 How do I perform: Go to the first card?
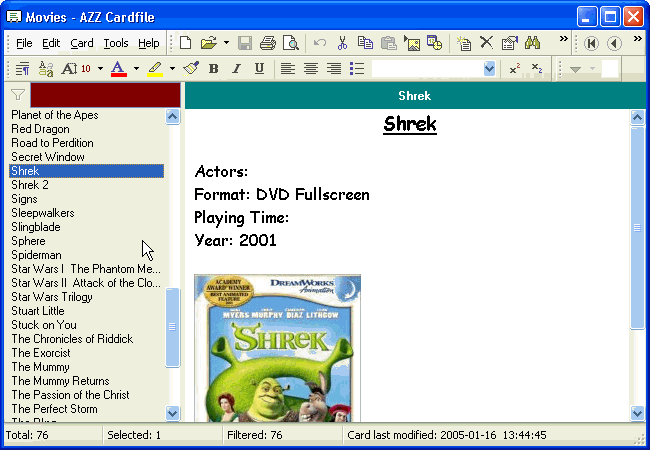tap(591, 43)
